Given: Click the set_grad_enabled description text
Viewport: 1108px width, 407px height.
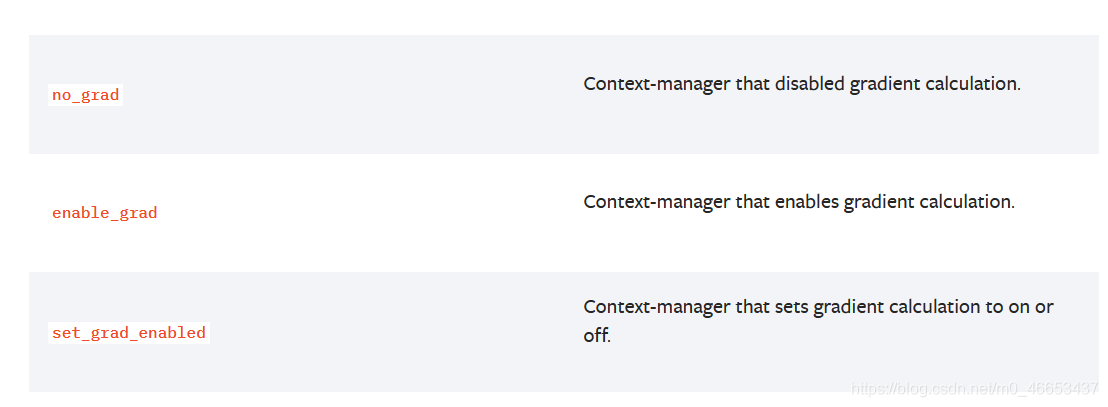Looking at the screenshot, I should click(817, 307).
